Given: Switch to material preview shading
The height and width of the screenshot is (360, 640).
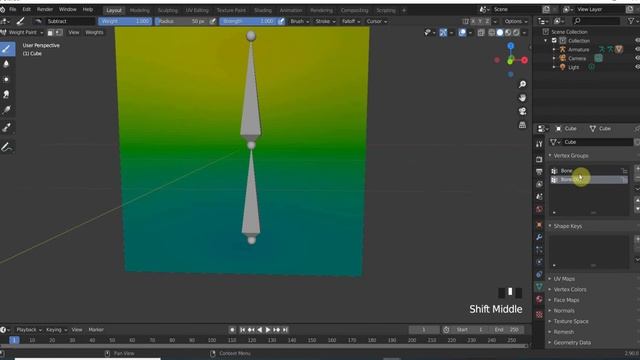Looking at the screenshot, I should point(508,33).
